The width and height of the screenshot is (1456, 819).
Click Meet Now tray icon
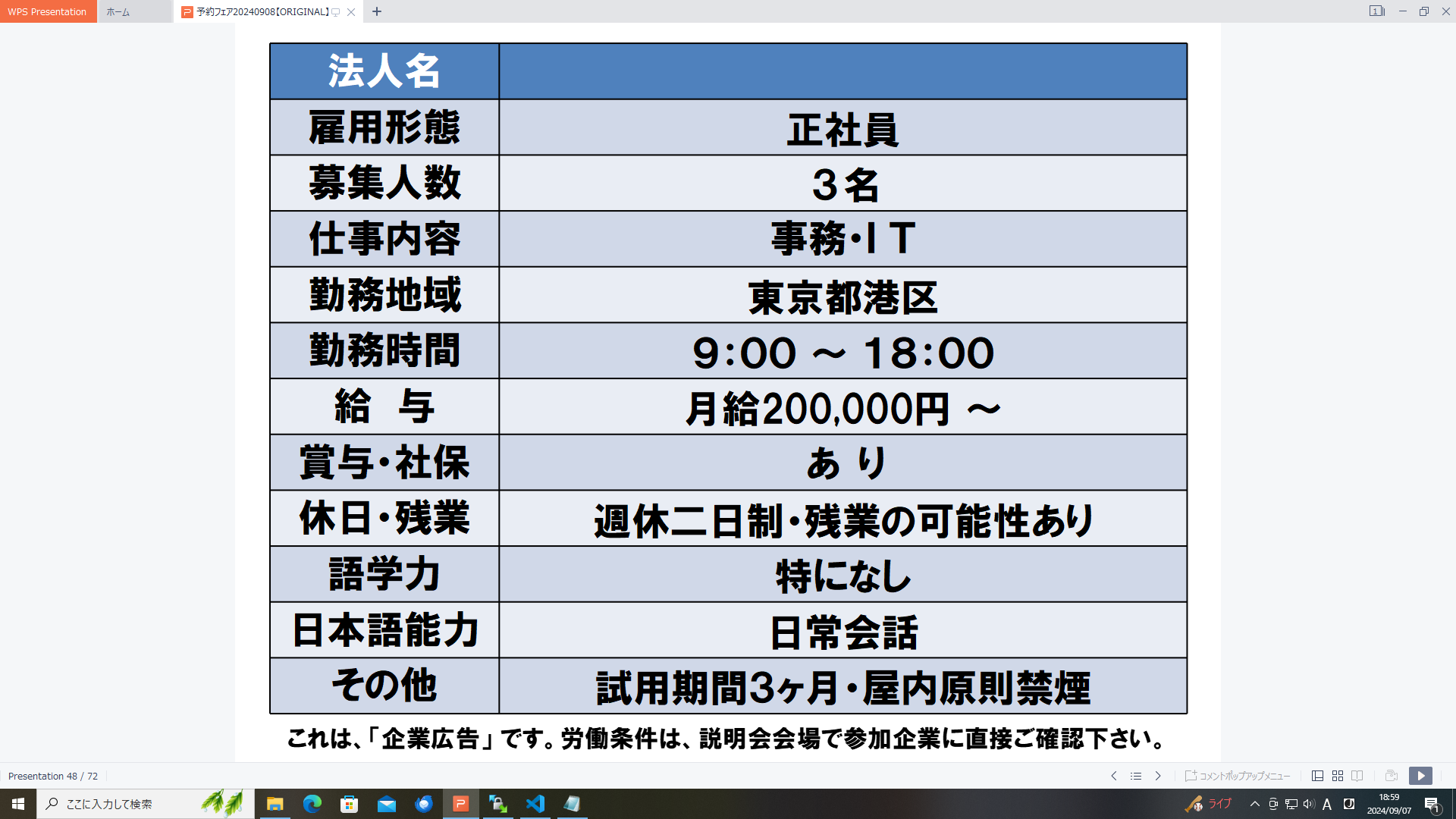pos(1273,804)
